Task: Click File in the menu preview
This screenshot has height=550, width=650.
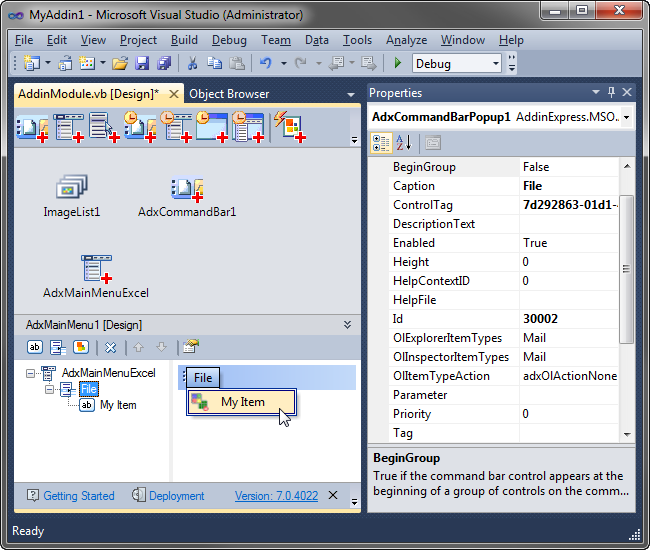Action: point(203,378)
